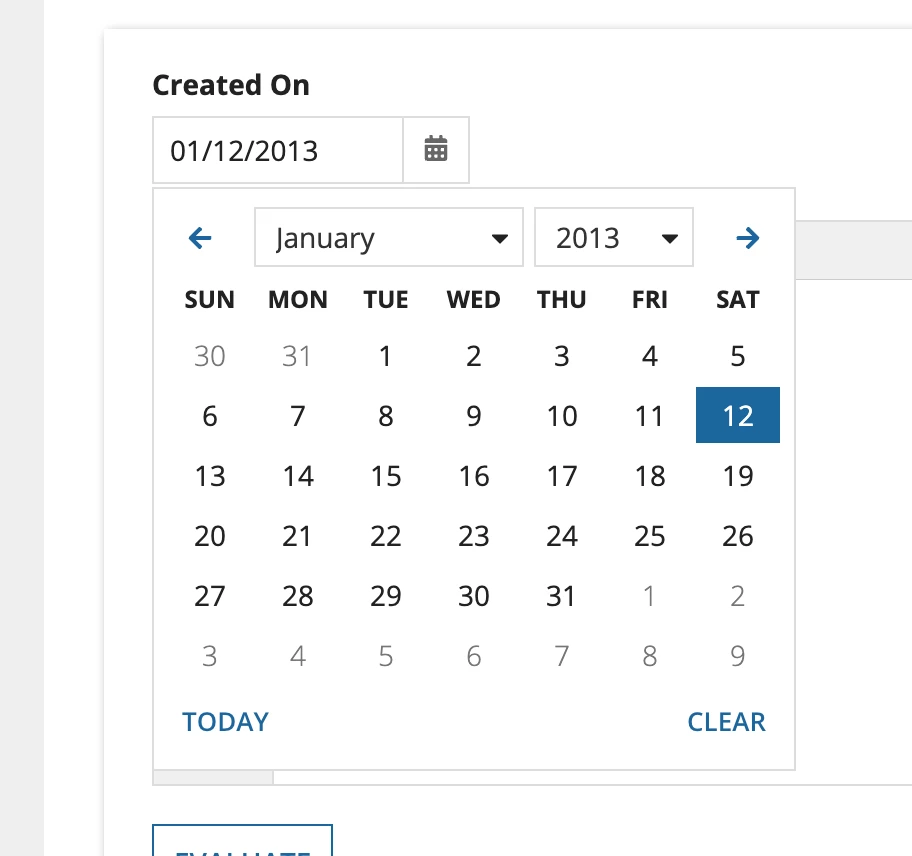
Task: Pick date 7 in the second row
Action: (x=298, y=415)
